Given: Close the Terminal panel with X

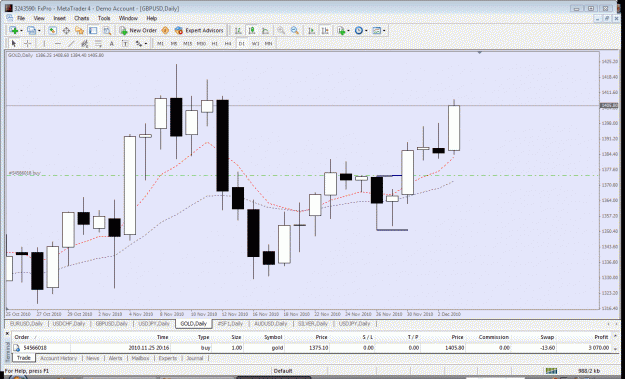Looking at the screenshot, I should [7, 334].
